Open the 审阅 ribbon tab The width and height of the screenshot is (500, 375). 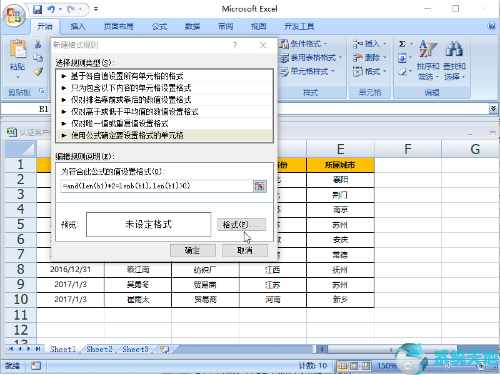(x=225, y=26)
